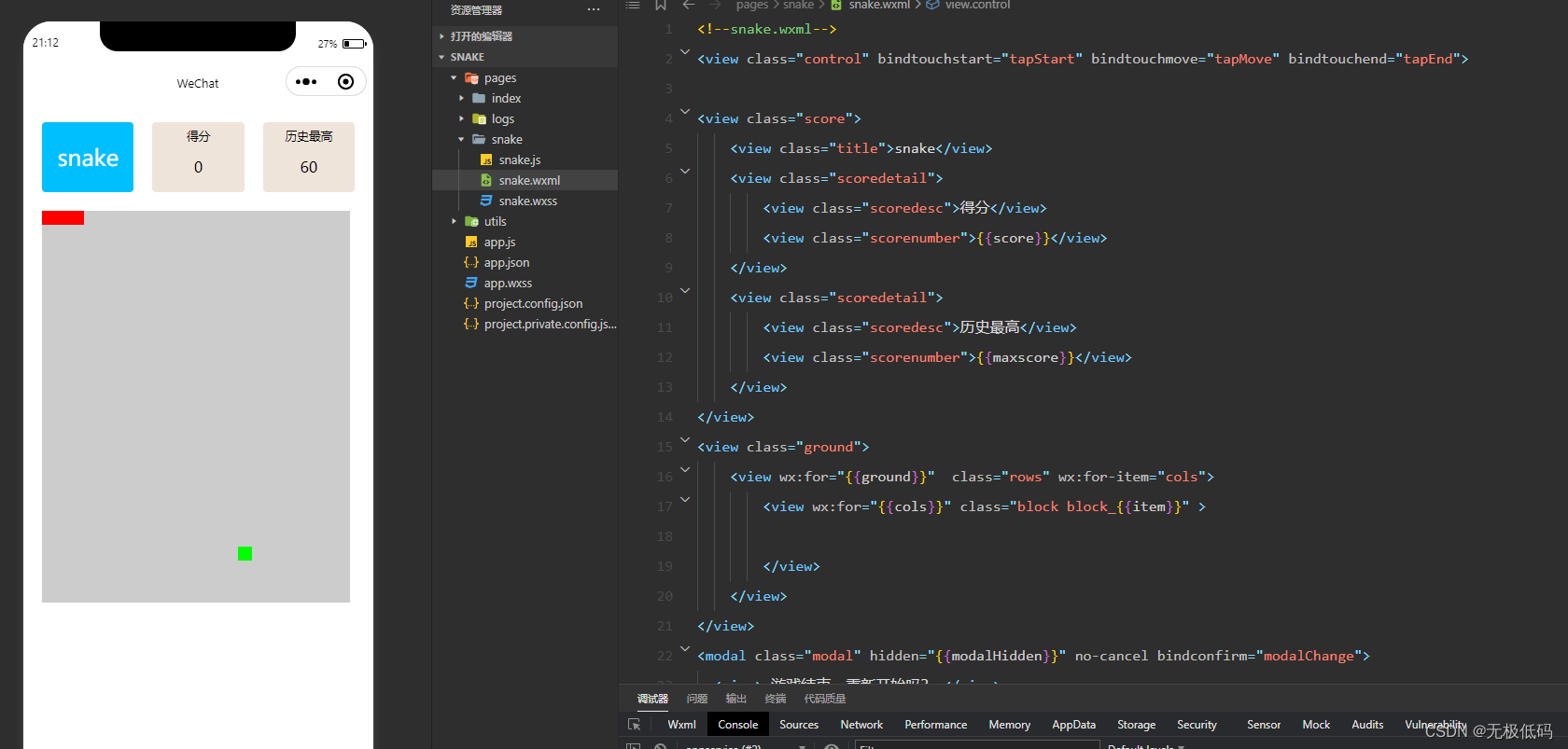The width and height of the screenshot is (1568, 749).
Task: Open the Performance devtools tab
Action: [935, 725]
